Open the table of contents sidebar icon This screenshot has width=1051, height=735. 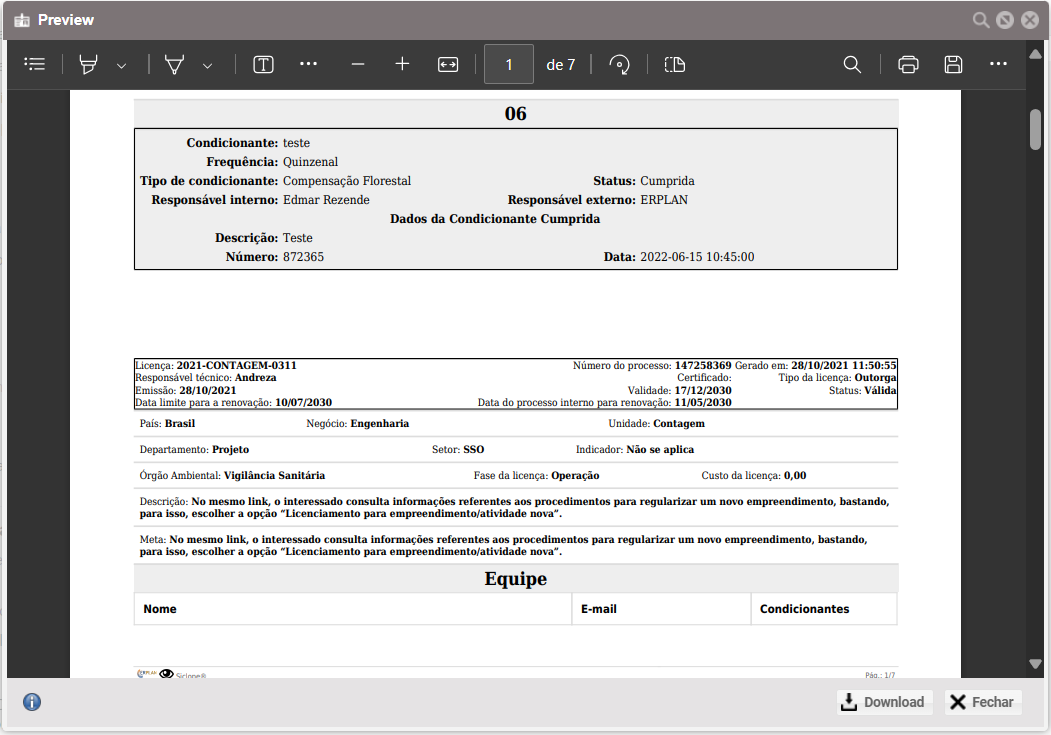point(35,64)
